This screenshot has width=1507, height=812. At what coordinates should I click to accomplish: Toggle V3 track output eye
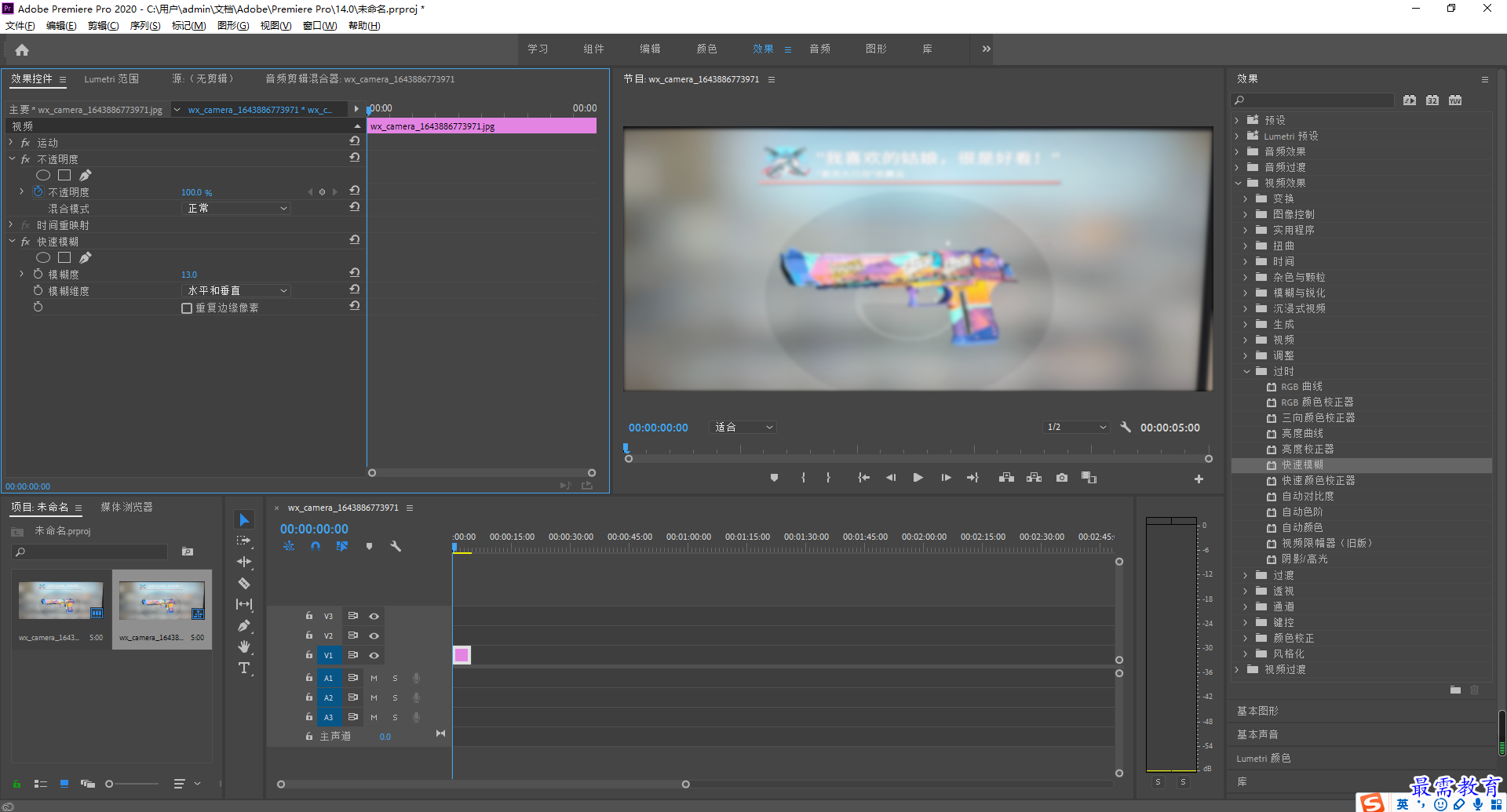pyautogui.click(x=374, y=616)
